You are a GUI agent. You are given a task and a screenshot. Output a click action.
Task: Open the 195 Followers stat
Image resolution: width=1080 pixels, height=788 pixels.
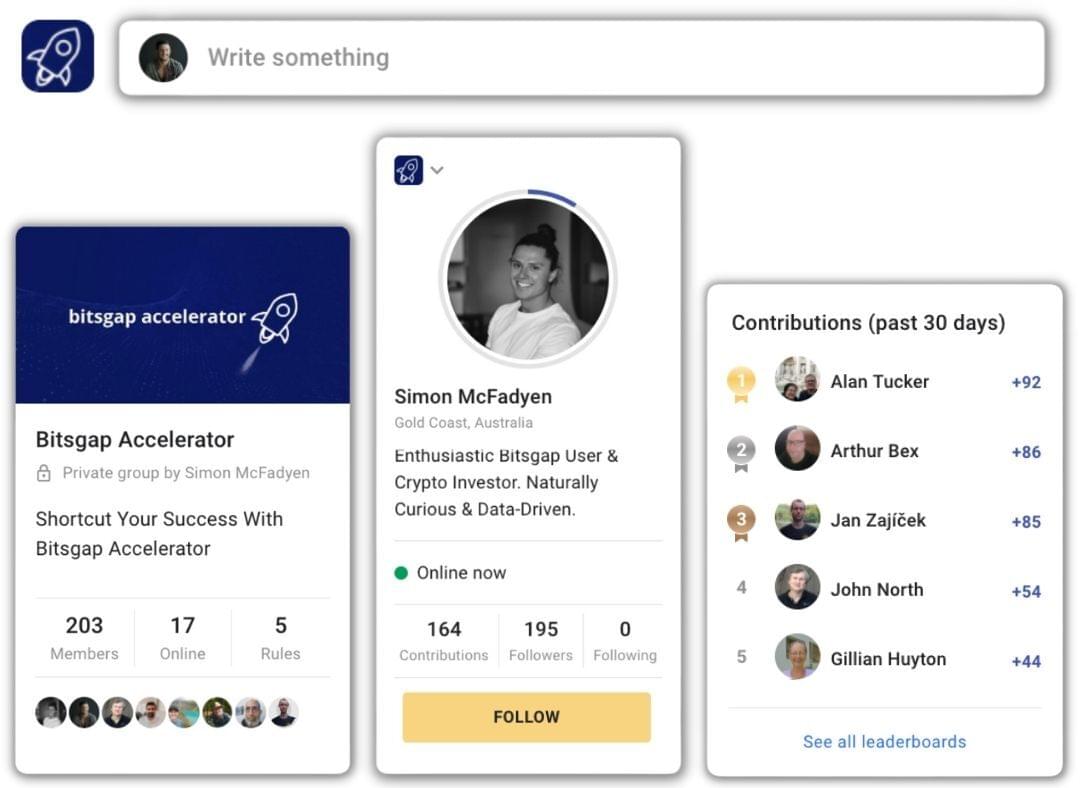point(541,641)
